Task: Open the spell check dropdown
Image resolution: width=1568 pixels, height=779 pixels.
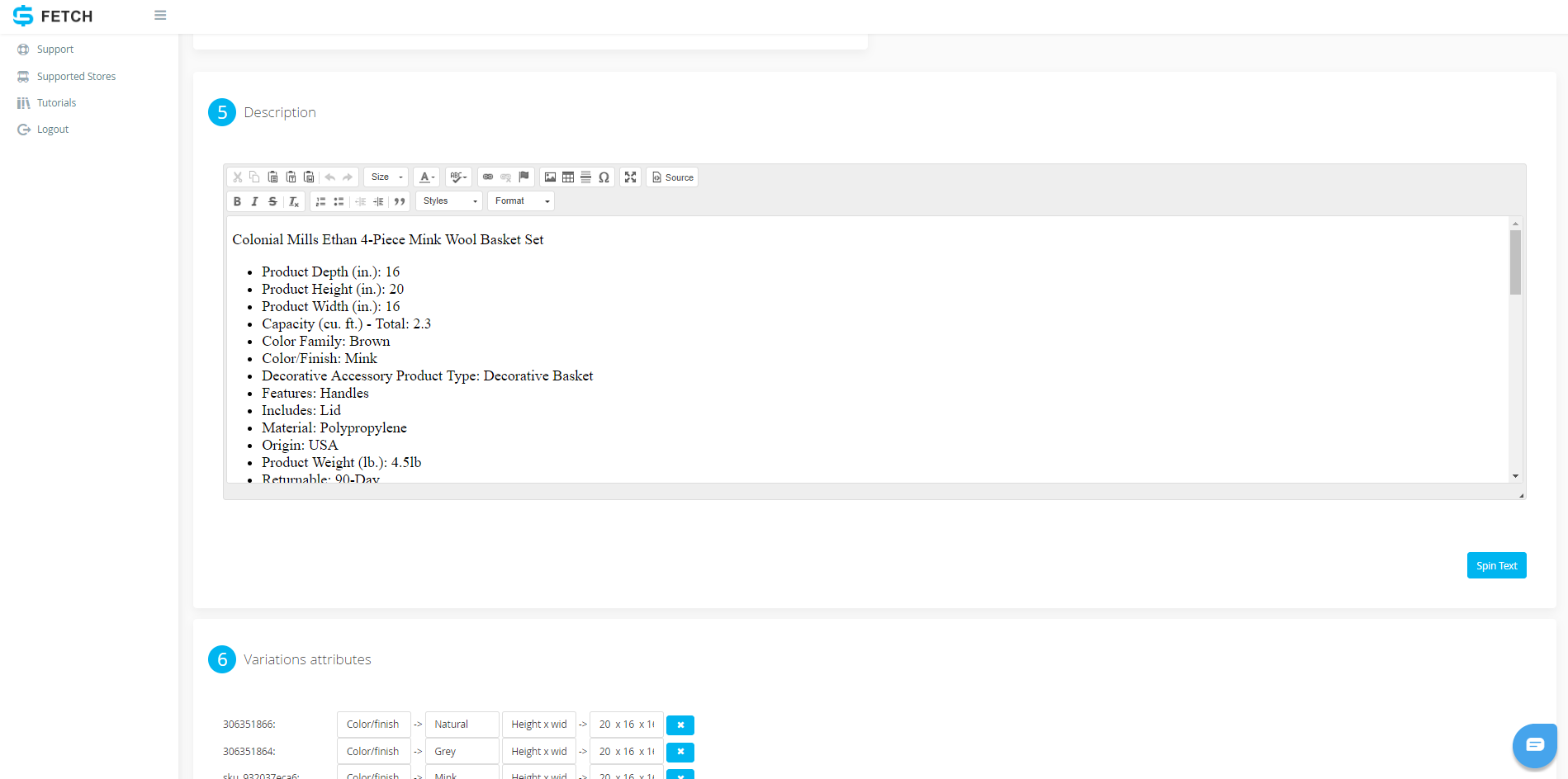Action: 458,177
